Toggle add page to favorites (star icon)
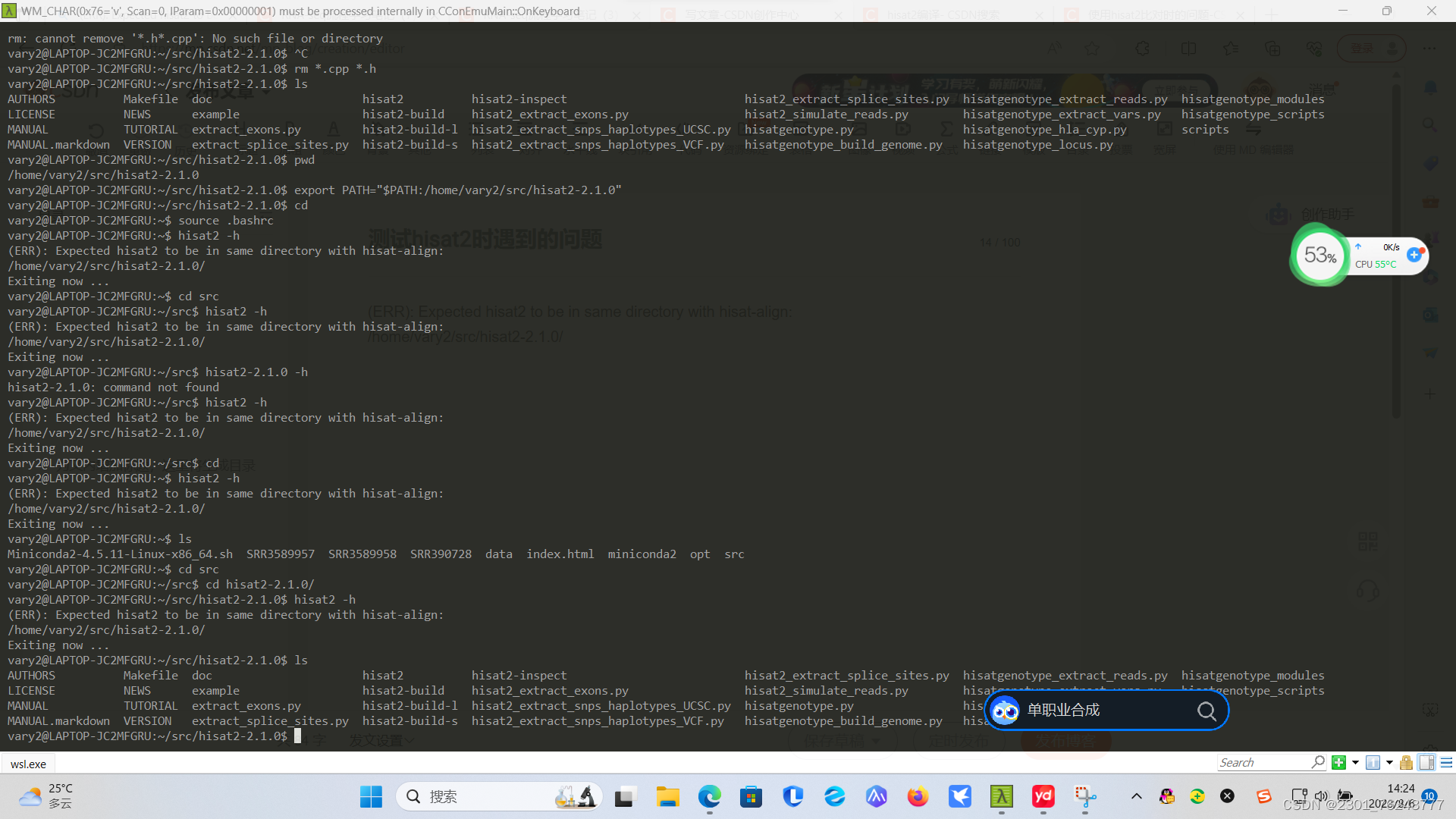The width and height of the screenshot is (1456, 819). click(x=1092, y=48)
